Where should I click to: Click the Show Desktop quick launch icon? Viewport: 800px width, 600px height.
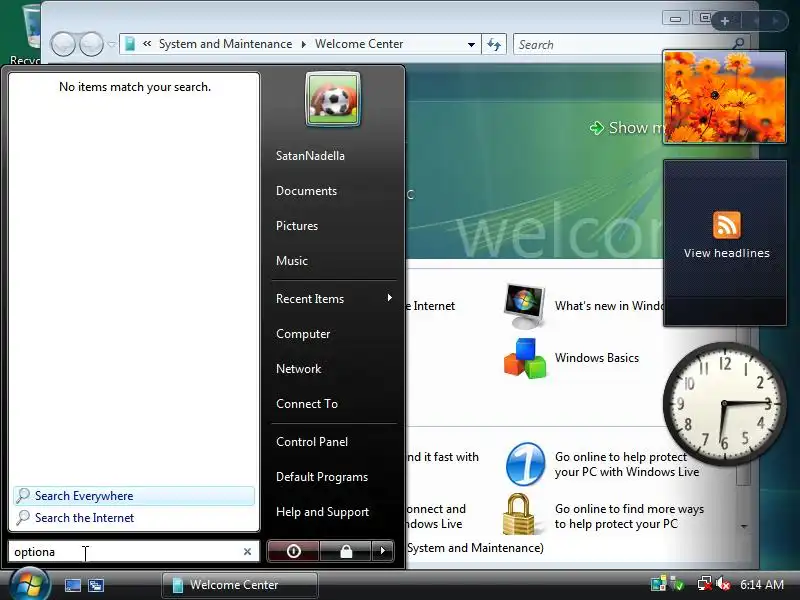(72, 585)
